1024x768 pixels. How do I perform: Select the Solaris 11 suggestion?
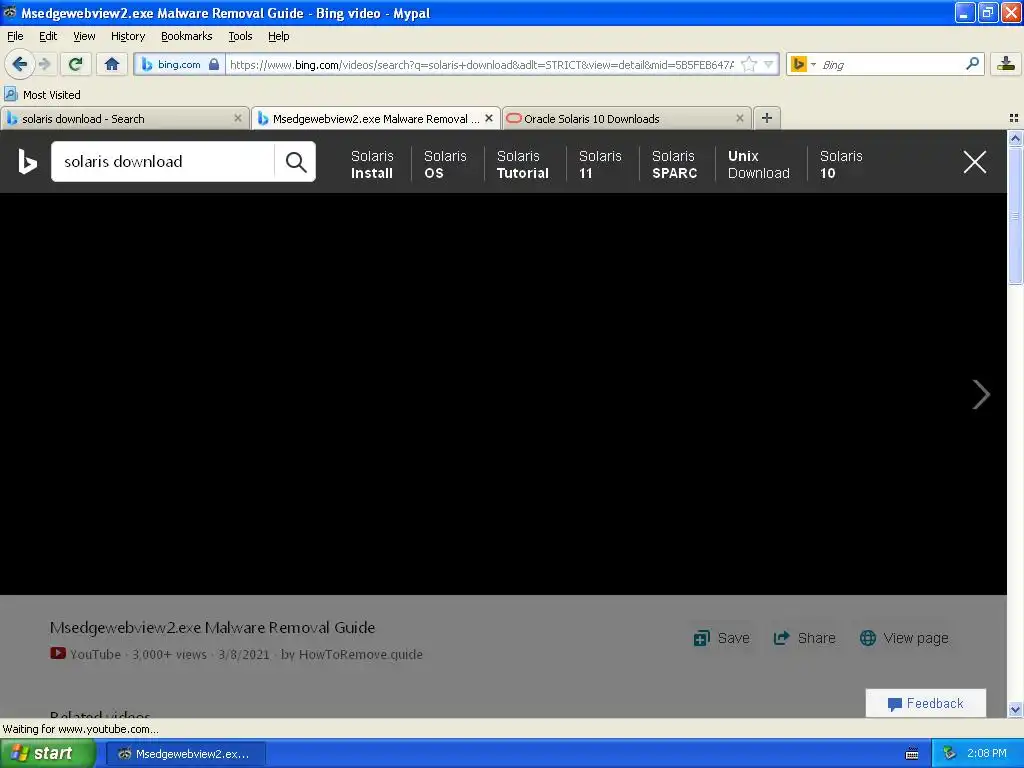pyautogui.click(x=600, y=165)
